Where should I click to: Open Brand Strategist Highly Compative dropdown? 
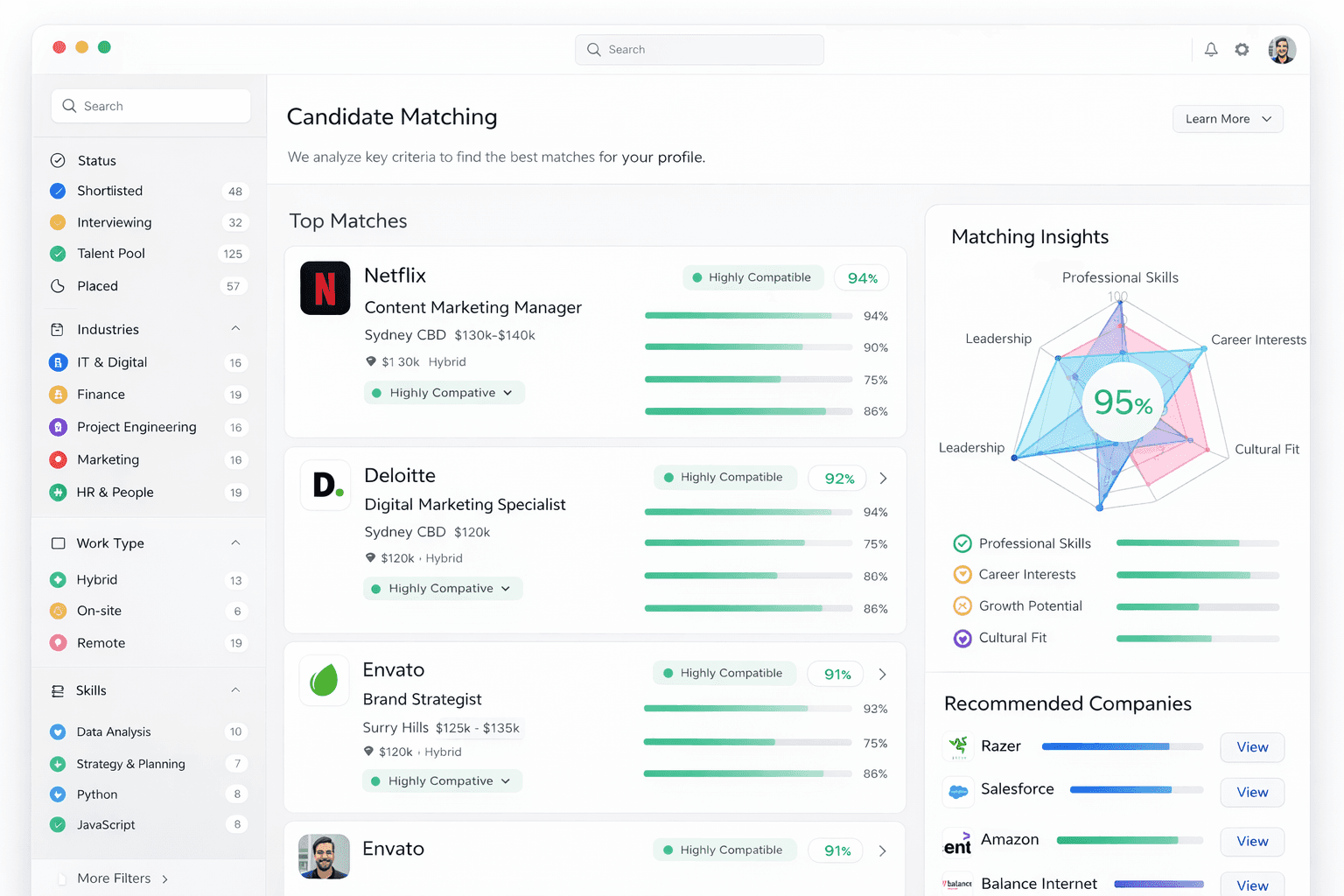442,781
